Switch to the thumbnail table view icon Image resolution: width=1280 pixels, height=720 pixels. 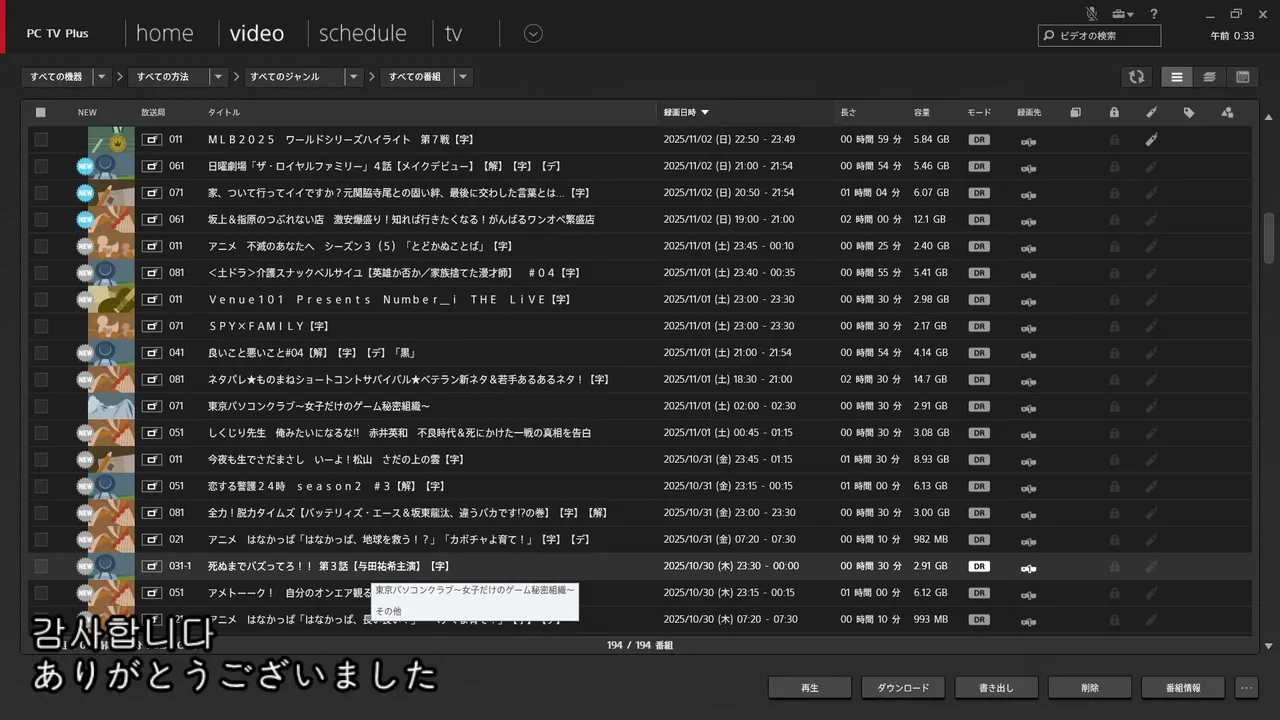point(1242,77)
